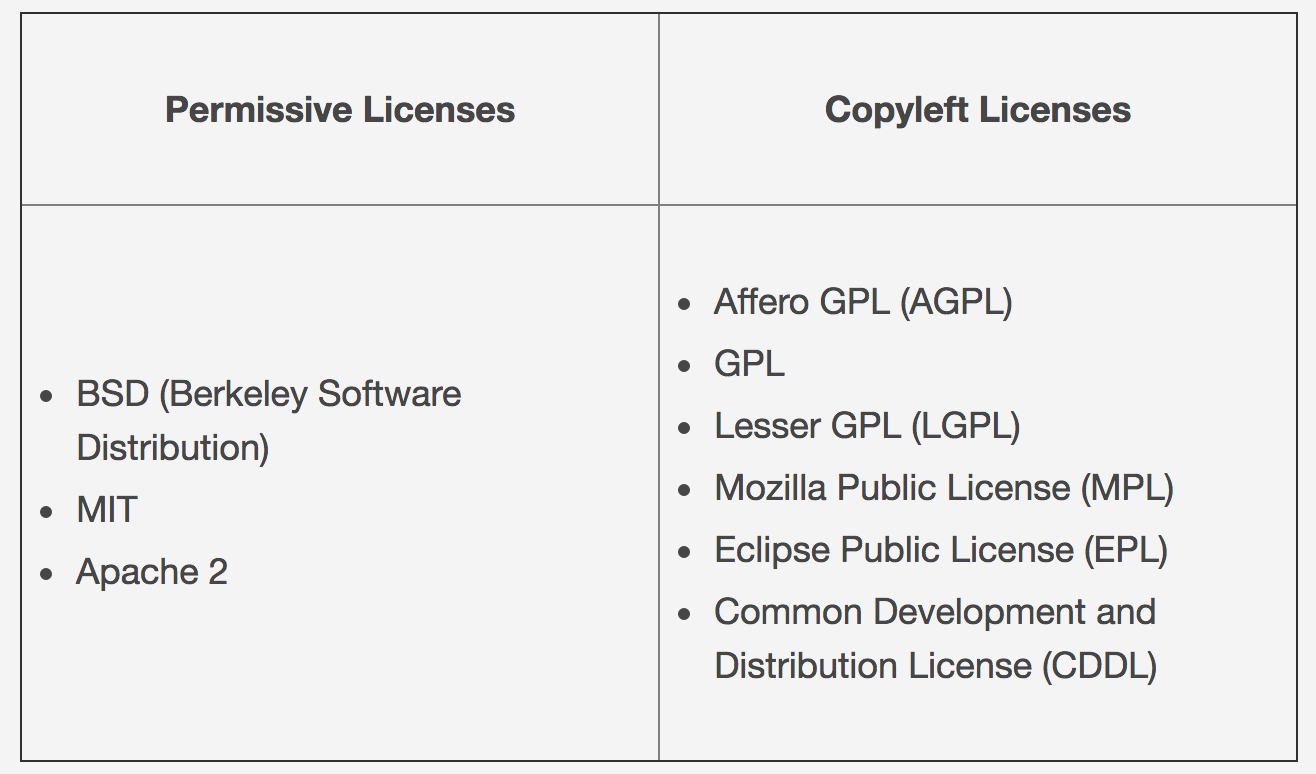
Task: Click the bullet next to Apache 2
Action: pyautogui.click(x=47, y=575)
